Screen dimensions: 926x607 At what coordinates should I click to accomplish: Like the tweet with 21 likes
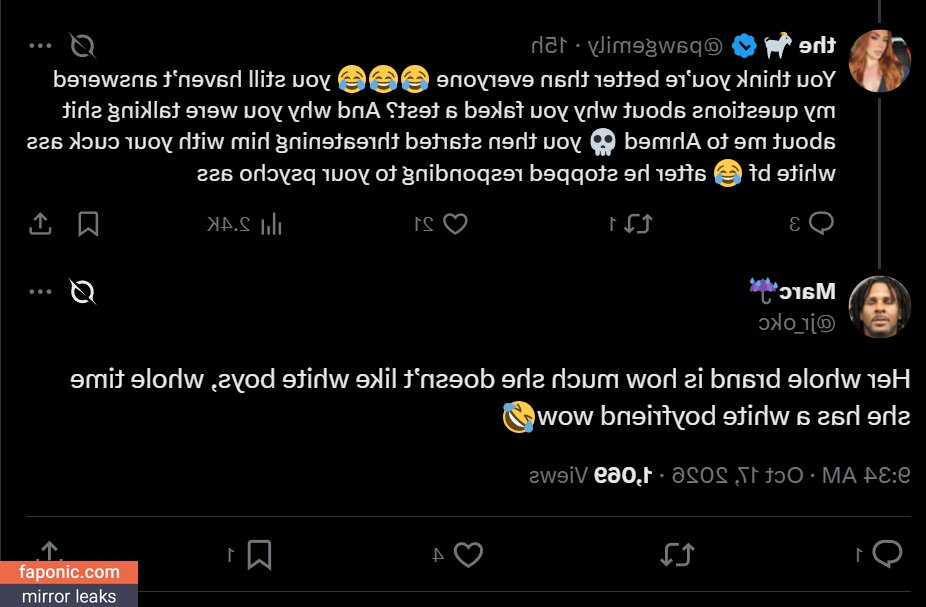coord(441,224)
